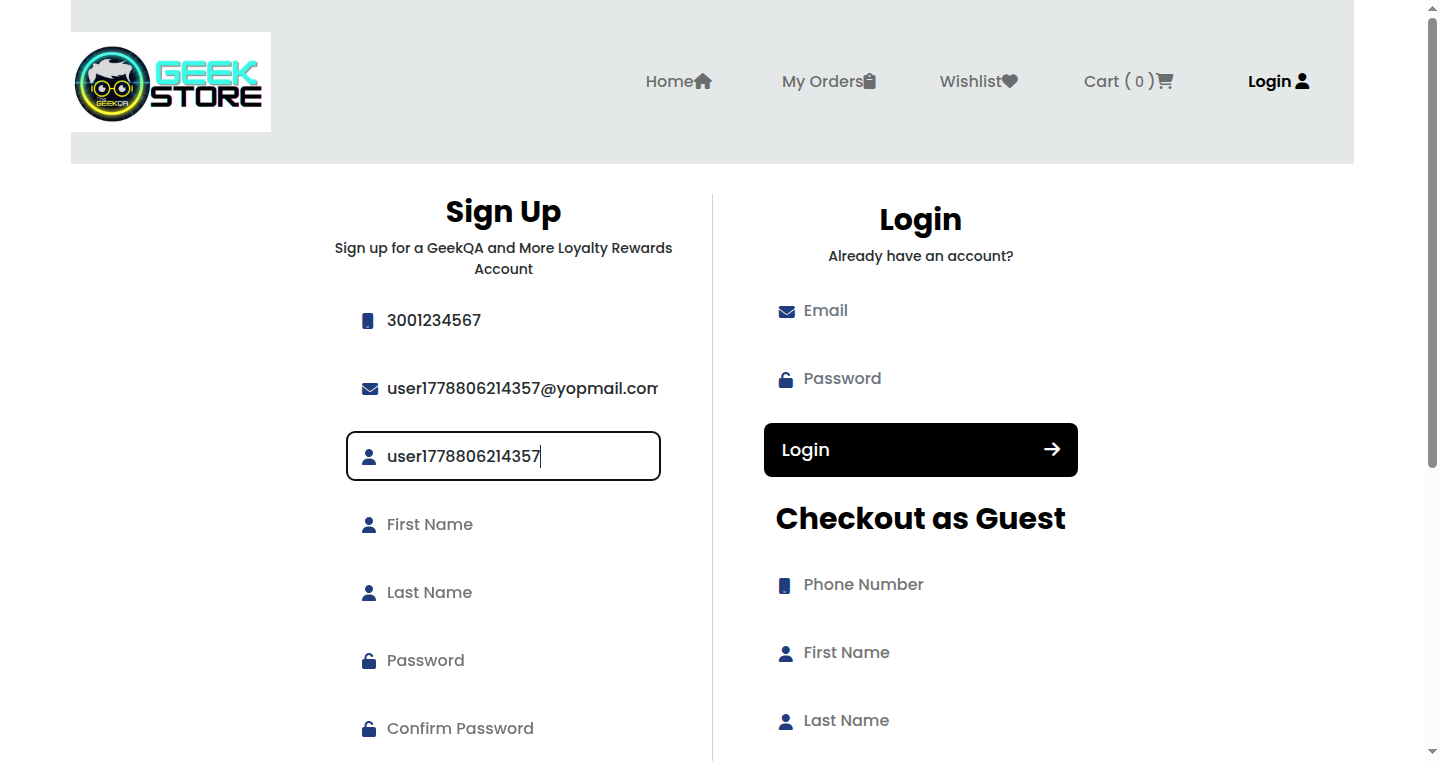Go to the Wishlist page
Screen dimensions: 1440x761
[x=978, y=82]
